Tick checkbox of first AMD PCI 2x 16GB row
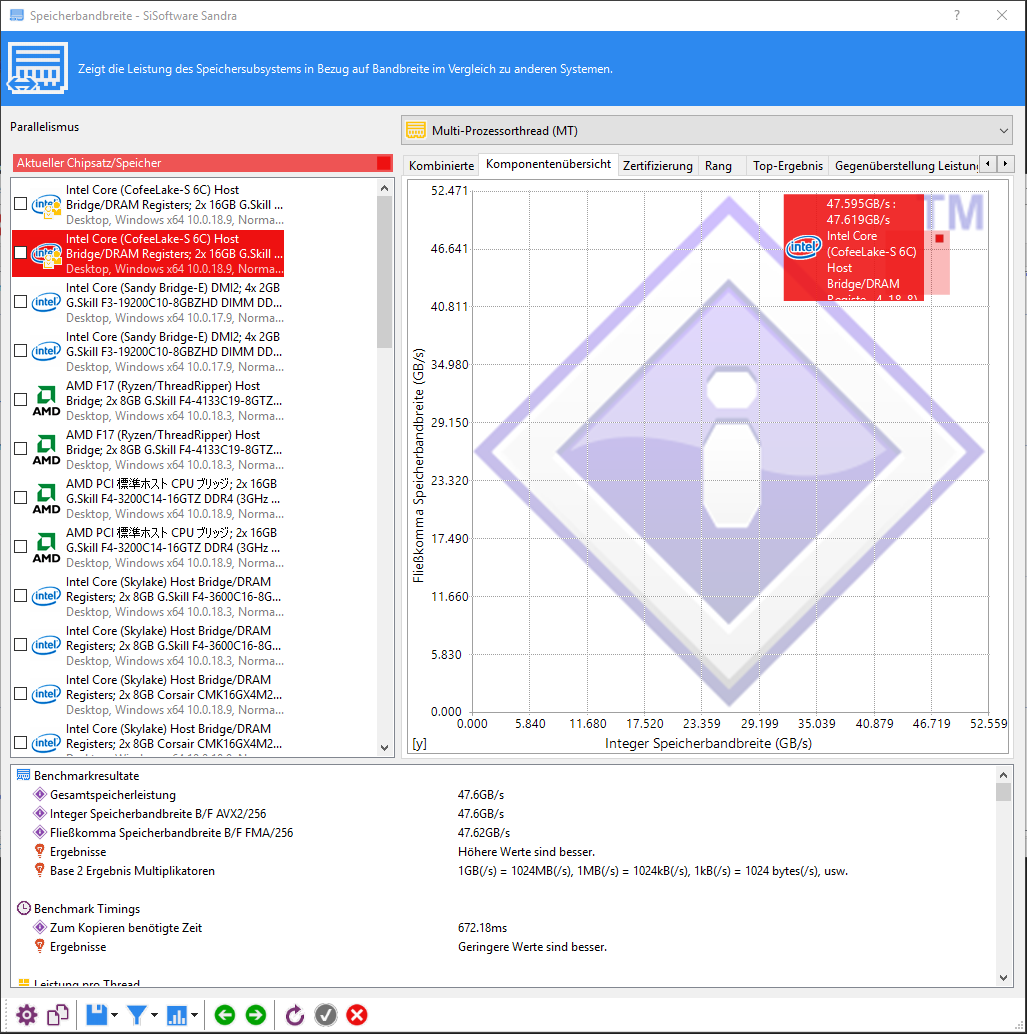The height and width of the screenshot is (1034, 1027). coord(20,497)
